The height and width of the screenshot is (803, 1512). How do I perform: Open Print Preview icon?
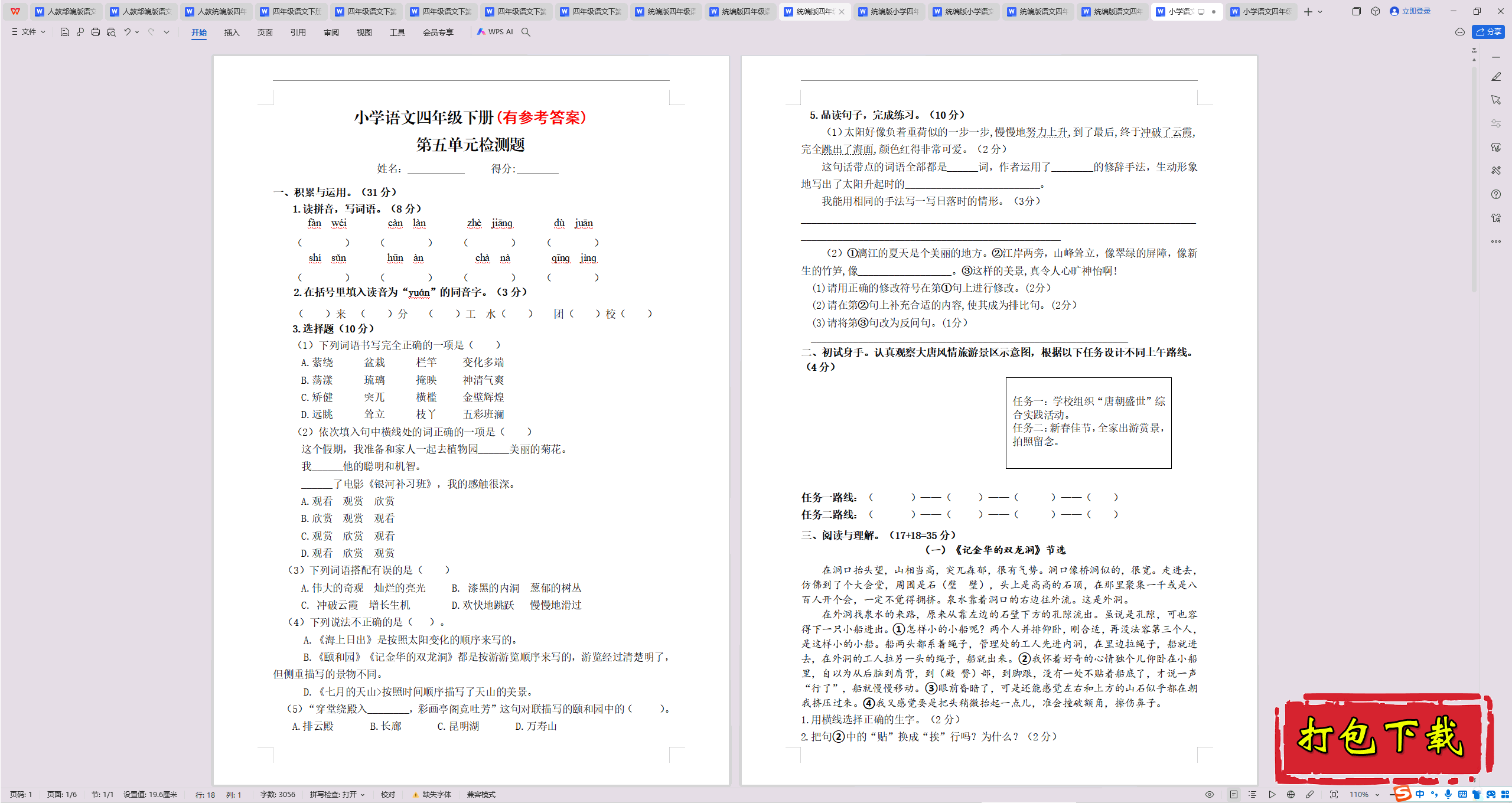coord(111,32)
